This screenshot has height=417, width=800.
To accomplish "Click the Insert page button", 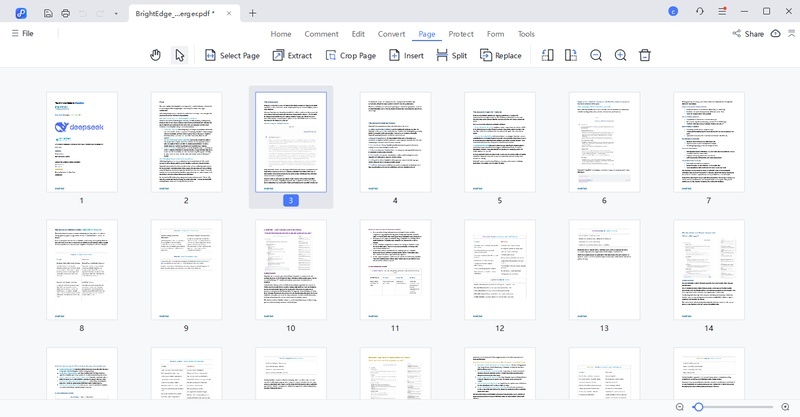I will [x=407, y=56].
